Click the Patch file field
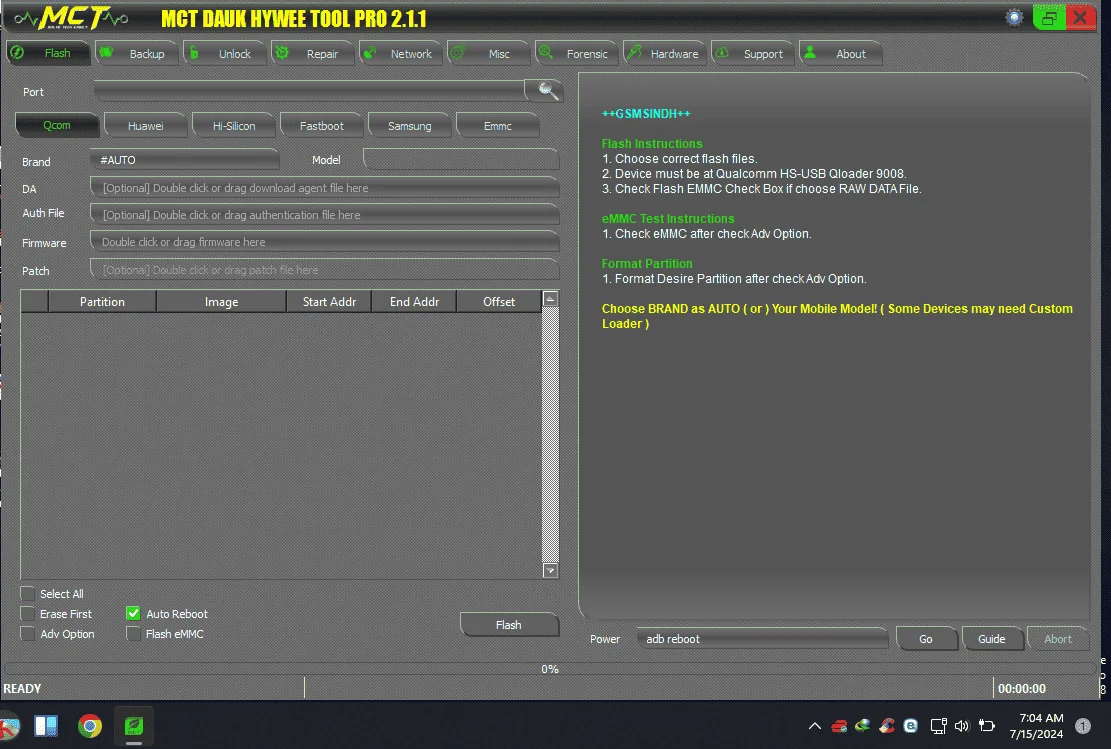 pos(325,270)
